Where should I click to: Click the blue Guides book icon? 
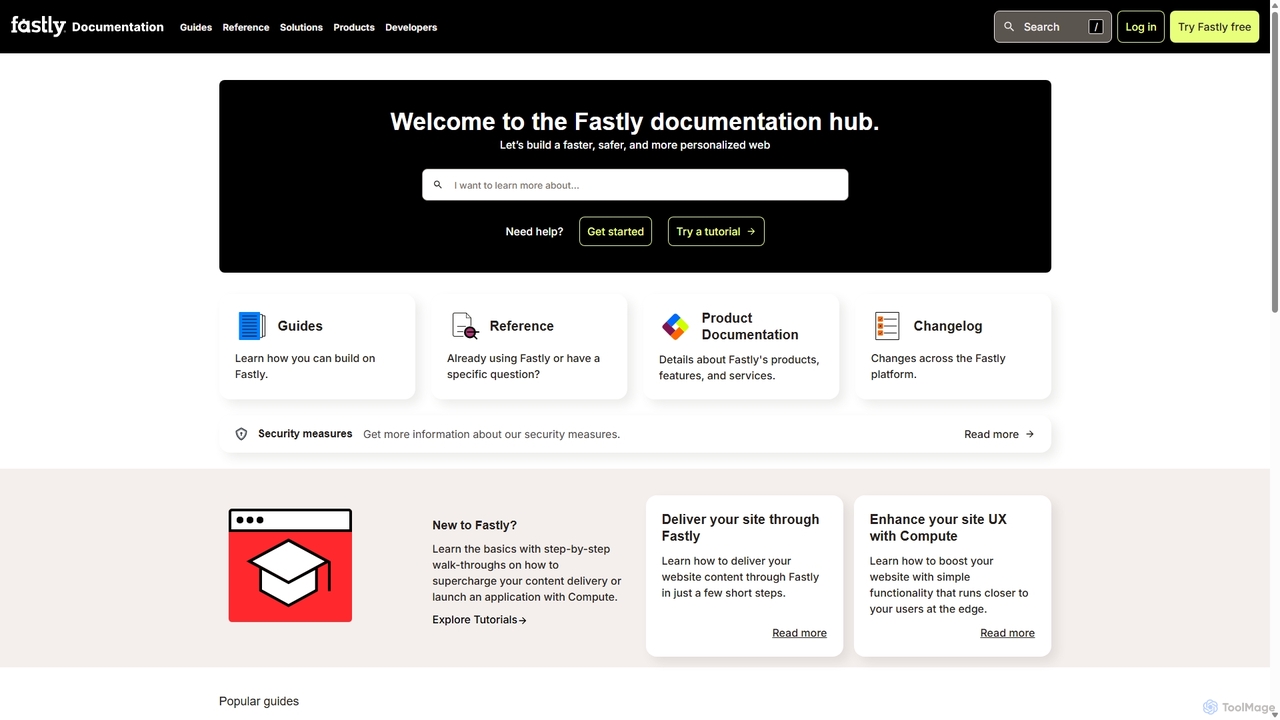(251, 326)
